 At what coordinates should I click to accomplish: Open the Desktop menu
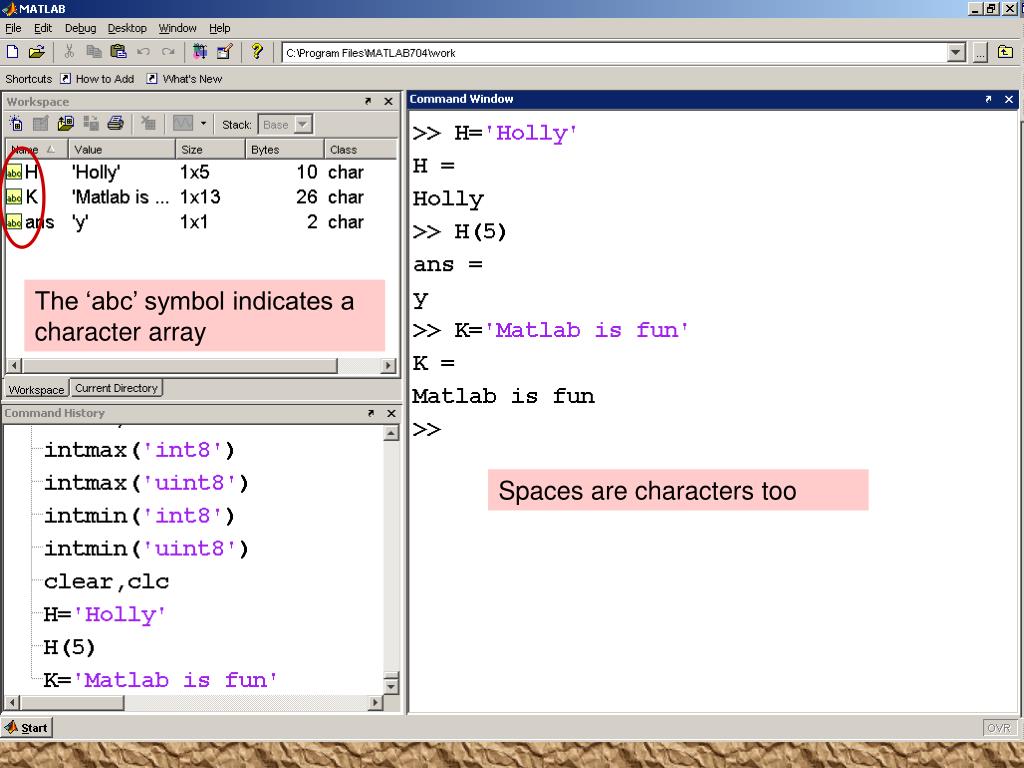point(127,28)
